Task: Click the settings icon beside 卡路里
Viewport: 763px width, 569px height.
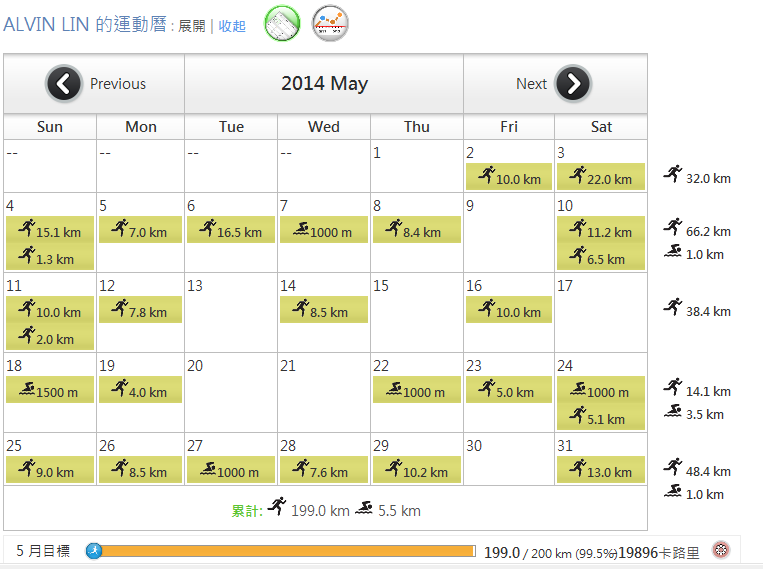Action: [x=720, y=550]
